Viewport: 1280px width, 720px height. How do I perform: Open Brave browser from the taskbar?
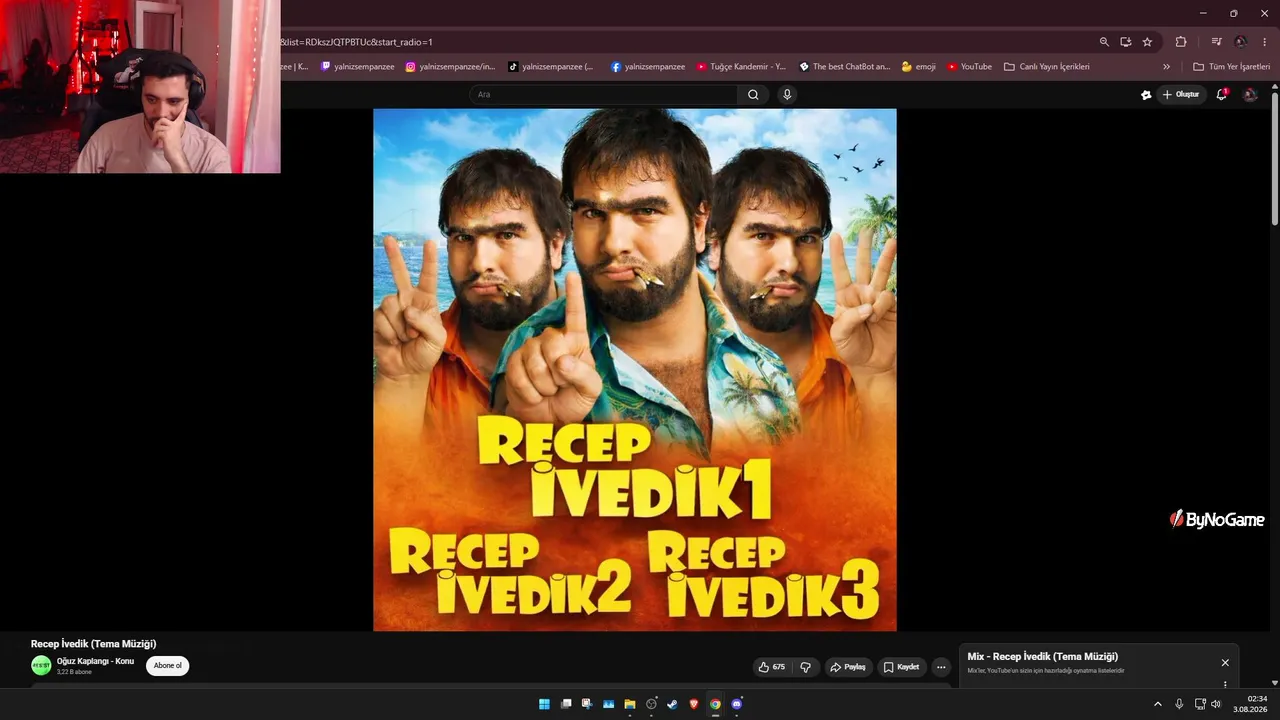(694, 704)
